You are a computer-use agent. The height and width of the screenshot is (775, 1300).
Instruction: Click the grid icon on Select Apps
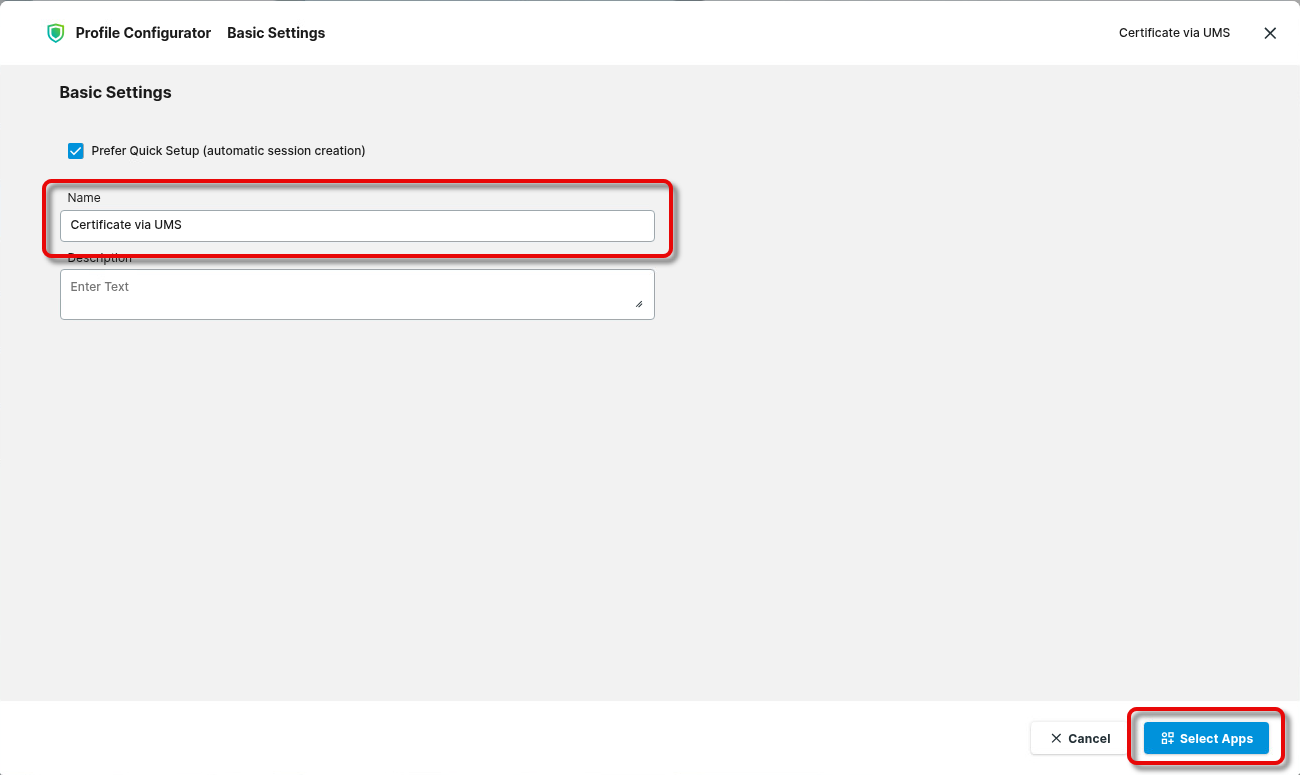pos(1167,739)
